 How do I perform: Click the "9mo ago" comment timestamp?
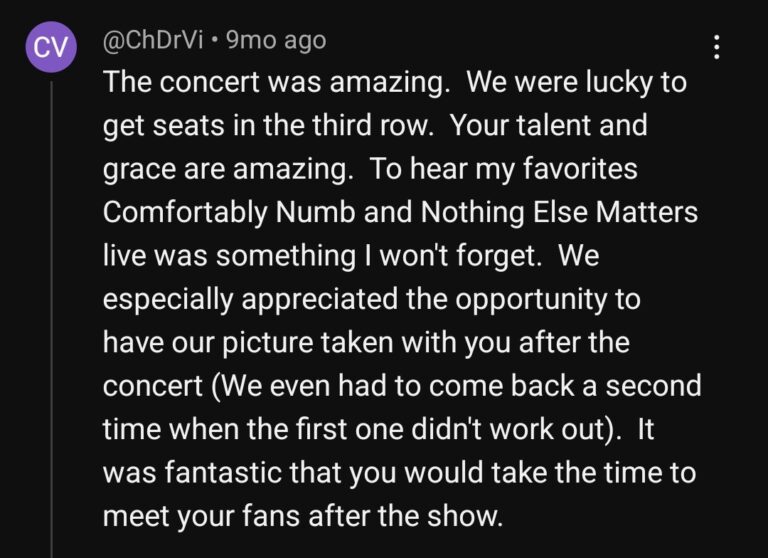coord(276,41)
